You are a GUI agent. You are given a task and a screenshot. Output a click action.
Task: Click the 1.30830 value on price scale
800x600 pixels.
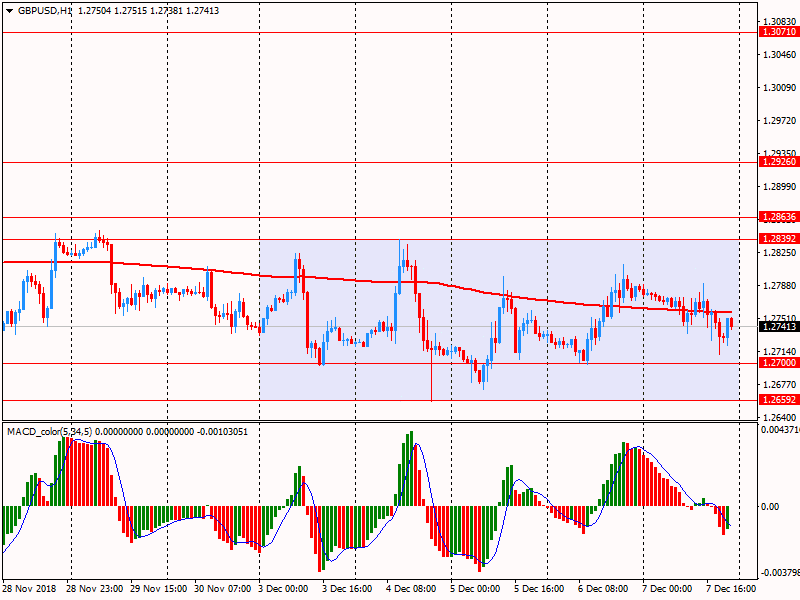point(779,21)
